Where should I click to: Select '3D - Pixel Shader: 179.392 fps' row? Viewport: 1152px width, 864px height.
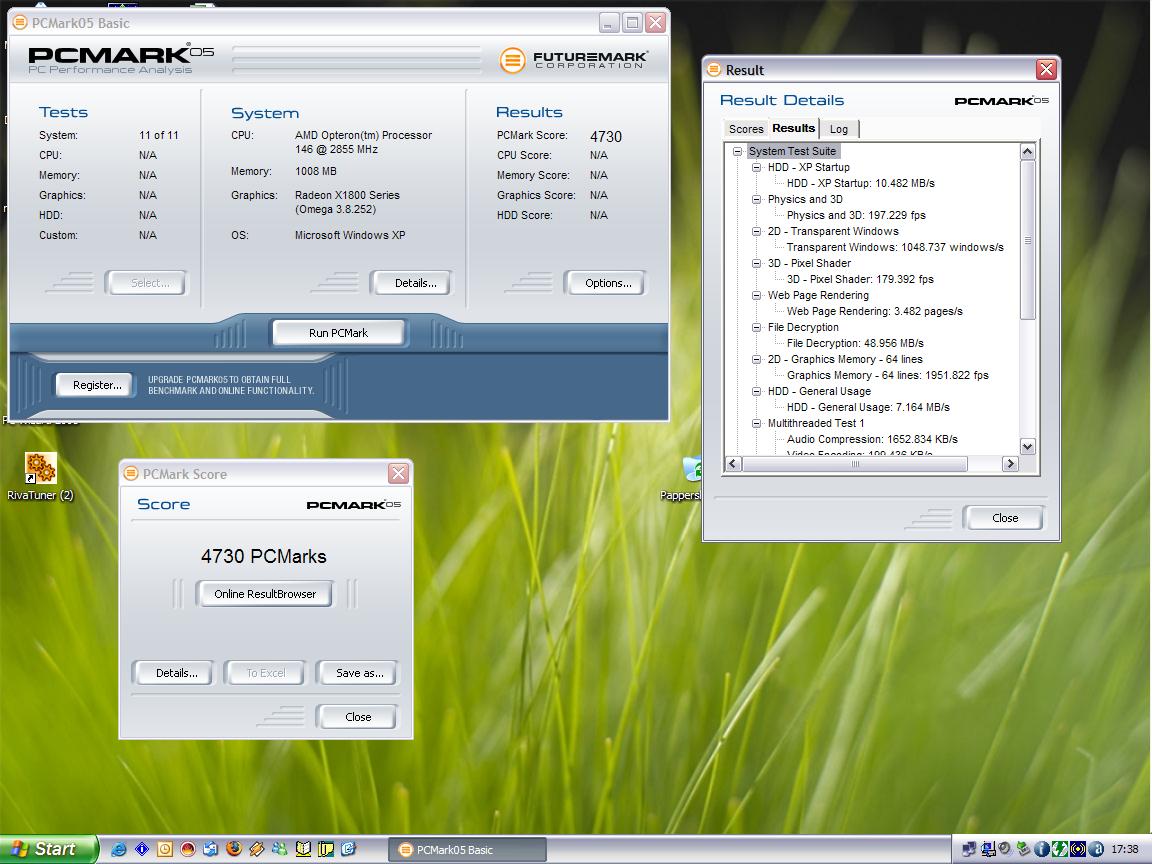tap(860, 279)
